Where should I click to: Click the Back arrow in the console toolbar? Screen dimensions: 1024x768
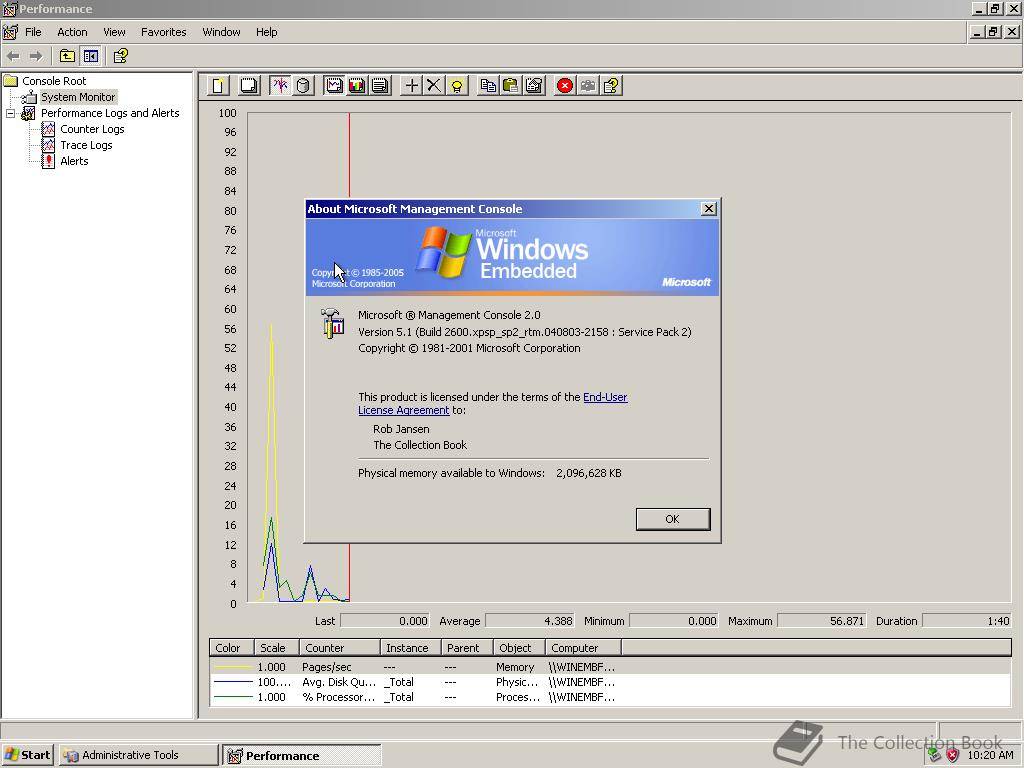pos(13,56)
